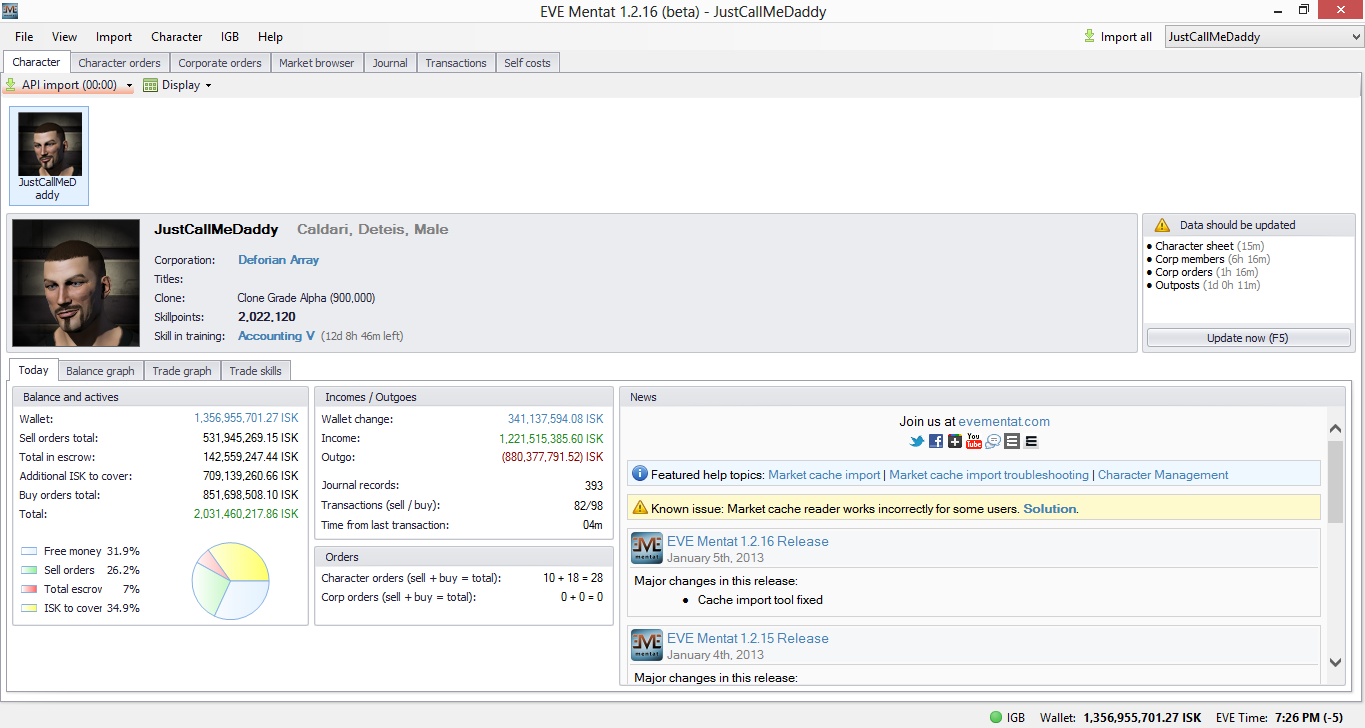Click the API import download icon
The height and width of the screenshot is (728, 1365).
pos(11,85)
